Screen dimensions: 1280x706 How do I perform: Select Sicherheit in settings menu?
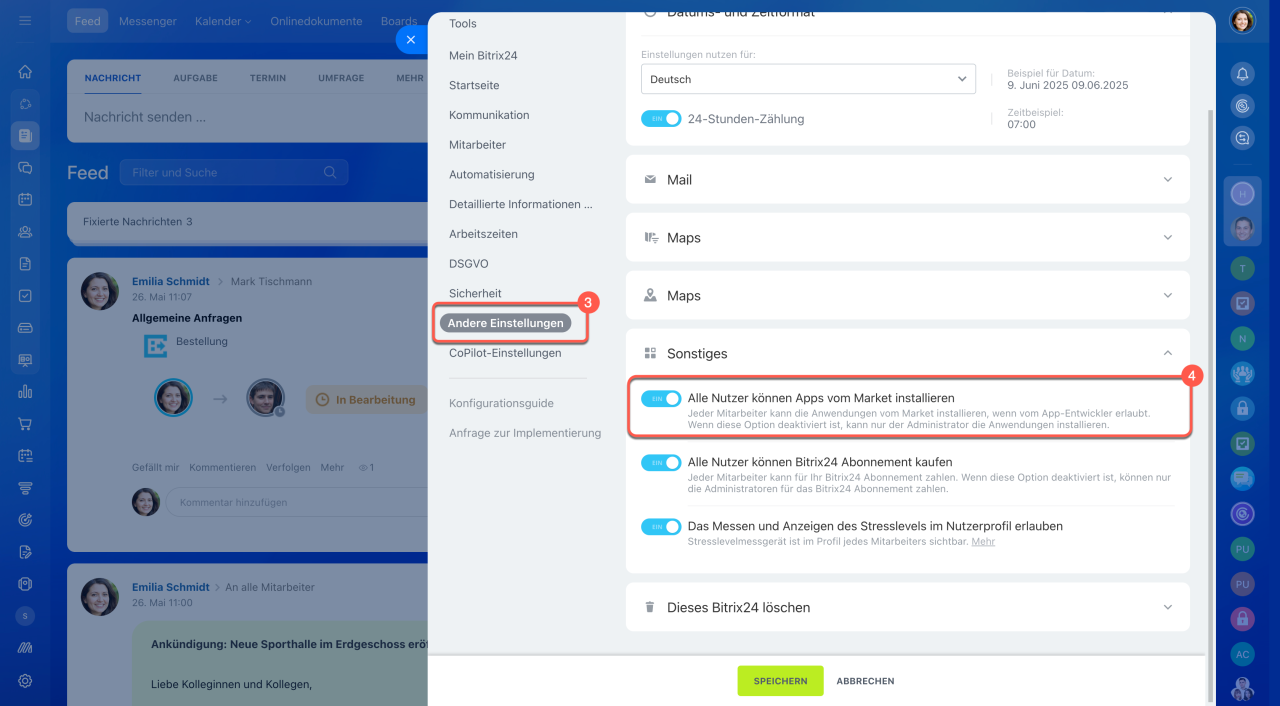[475, 293]
